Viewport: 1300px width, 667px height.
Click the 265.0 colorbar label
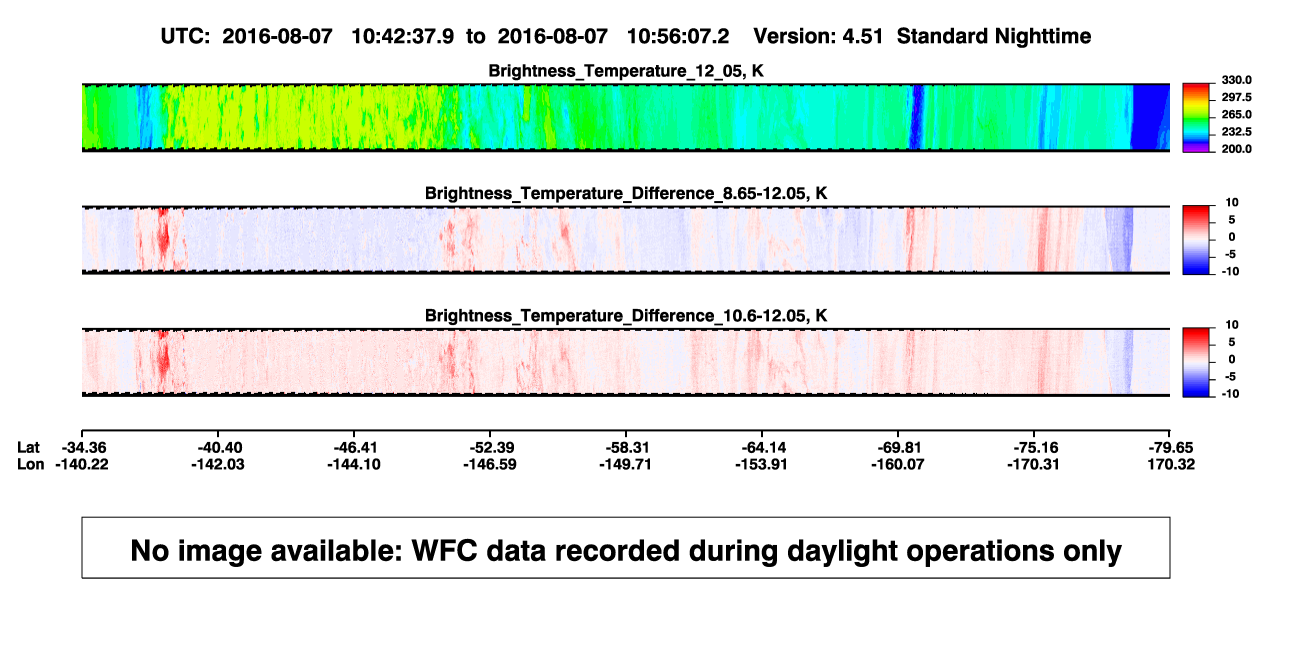click(1236, 115)
